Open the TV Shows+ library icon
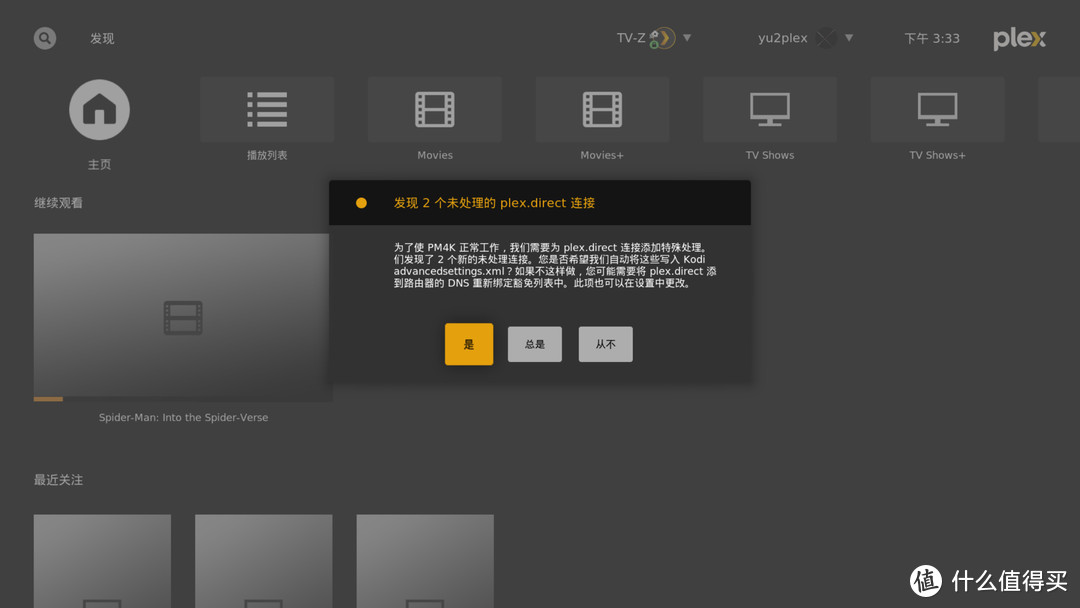This screenshot has width=1080, height=608. pyautogui.click(x=937, y=110)
